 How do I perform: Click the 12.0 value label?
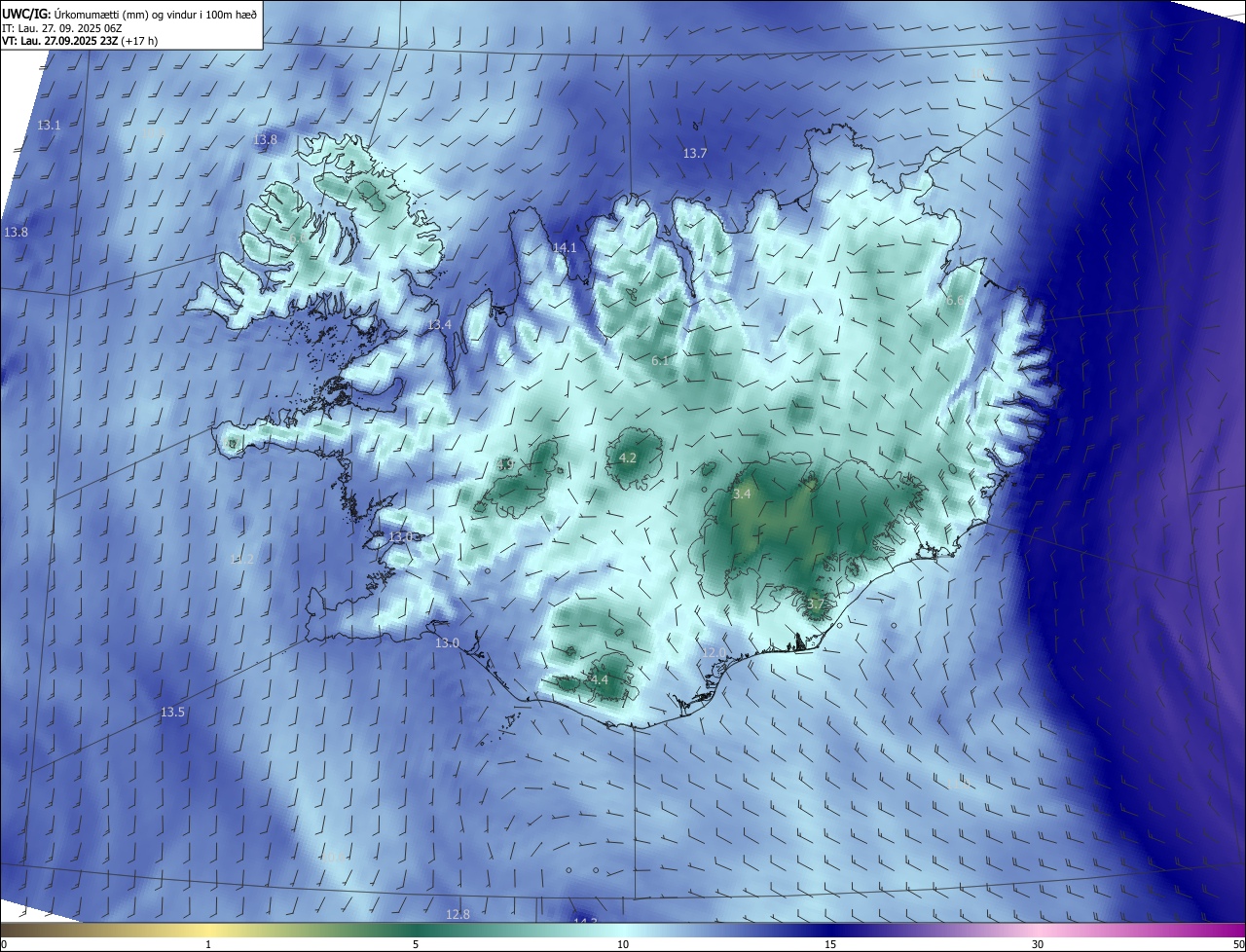714,652
